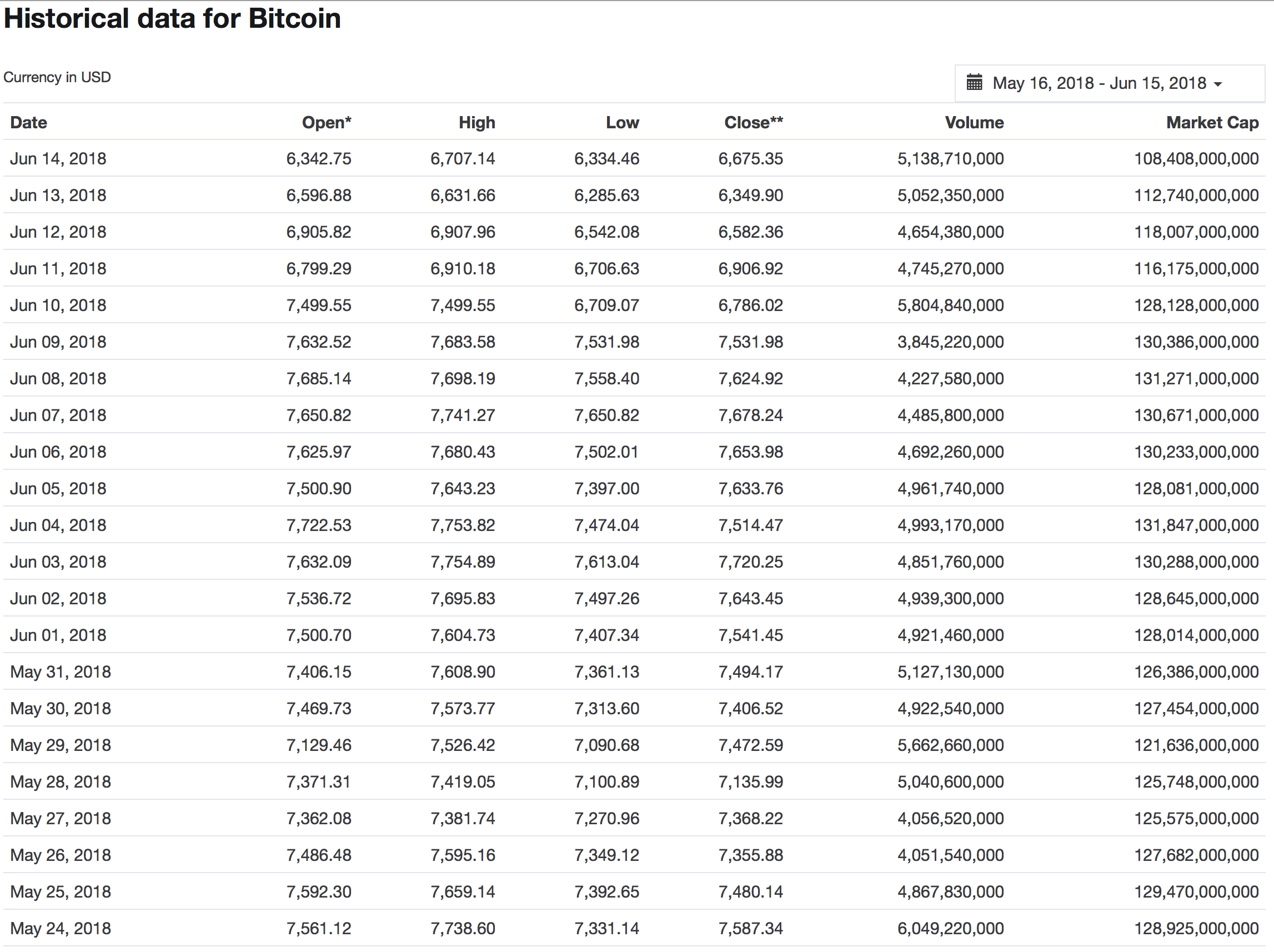Select the Jun 03, 2018 date cell
Viewport: 1274px width, 952px height.
pyautogui.click(x=58, y=562)
